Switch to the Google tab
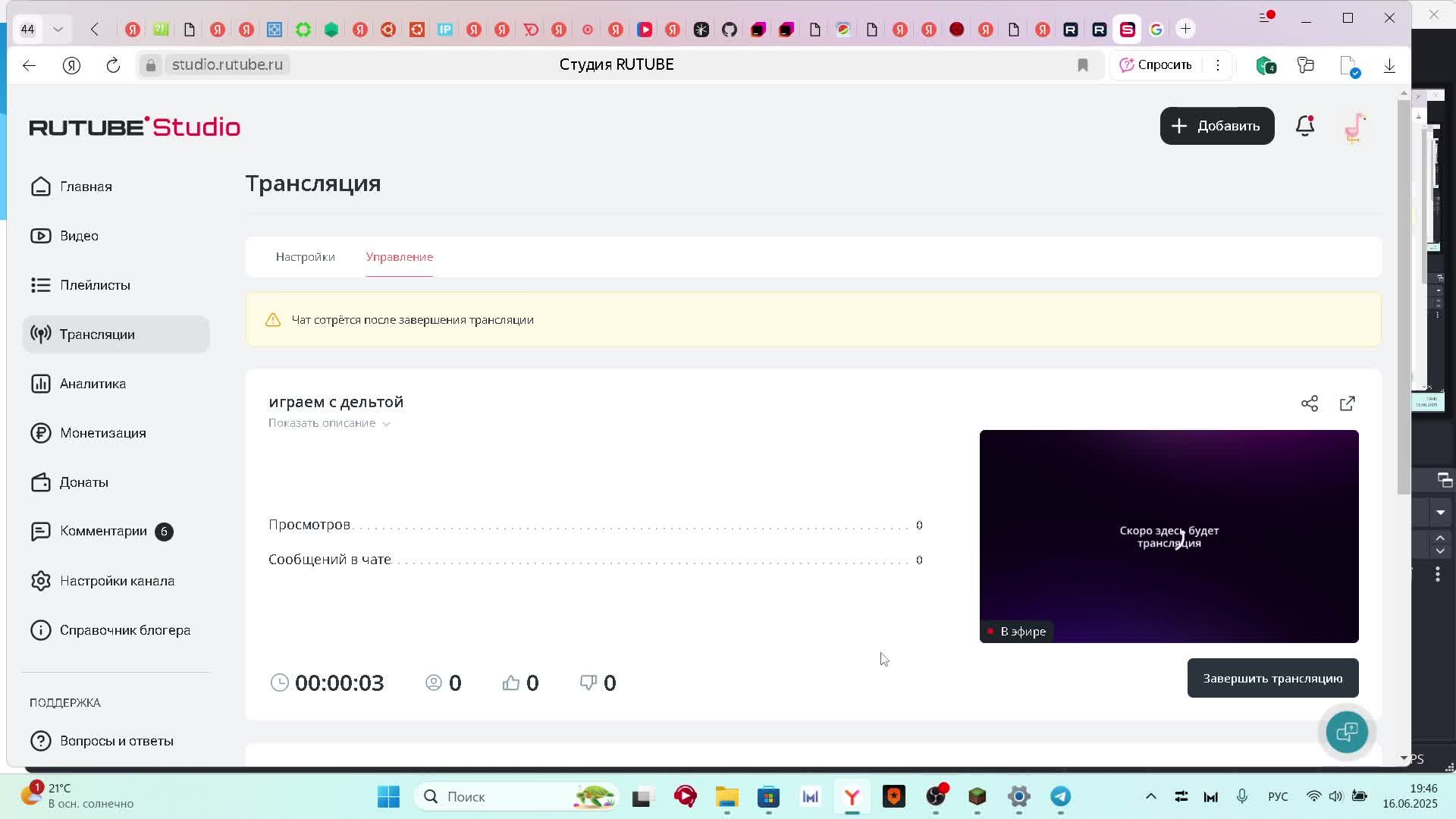The image size is (1456, 819). 1156,30
